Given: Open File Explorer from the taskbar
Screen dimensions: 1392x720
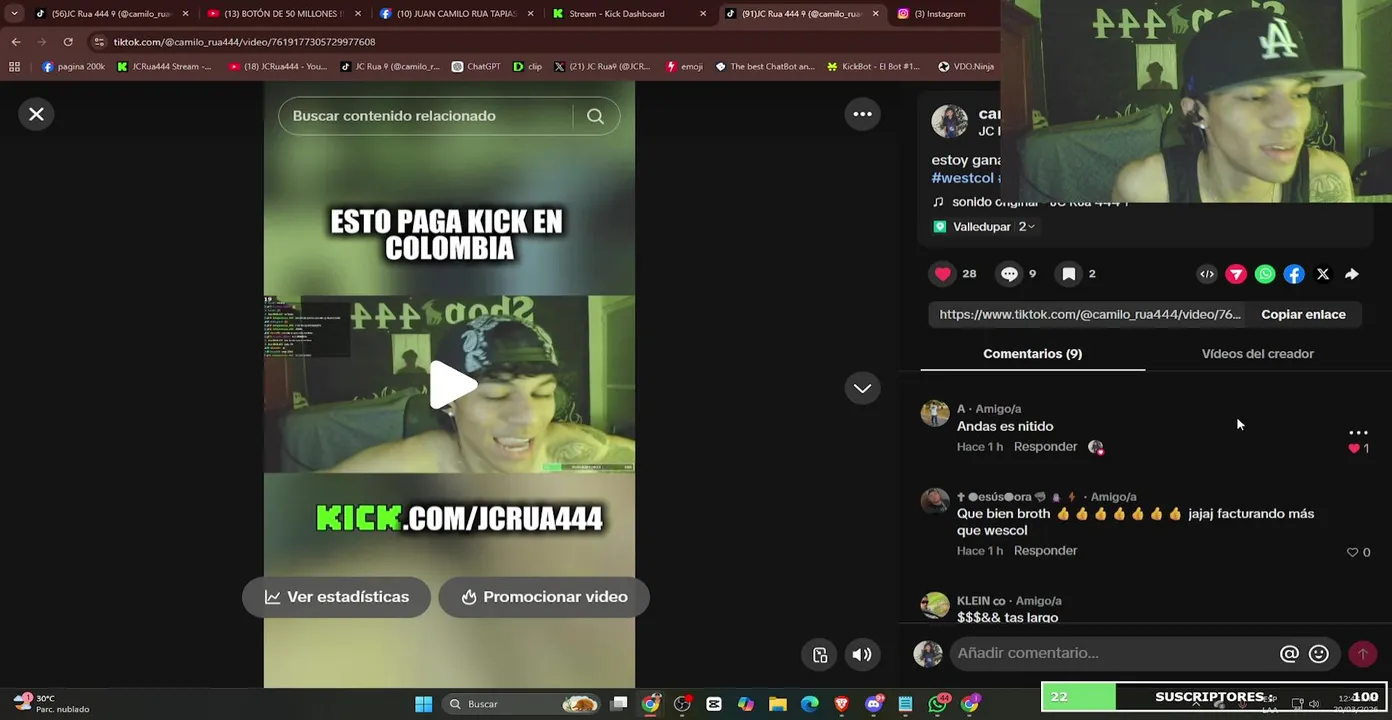Looking at the screenshot, I should pyautogui.click(x=777, y=704).
